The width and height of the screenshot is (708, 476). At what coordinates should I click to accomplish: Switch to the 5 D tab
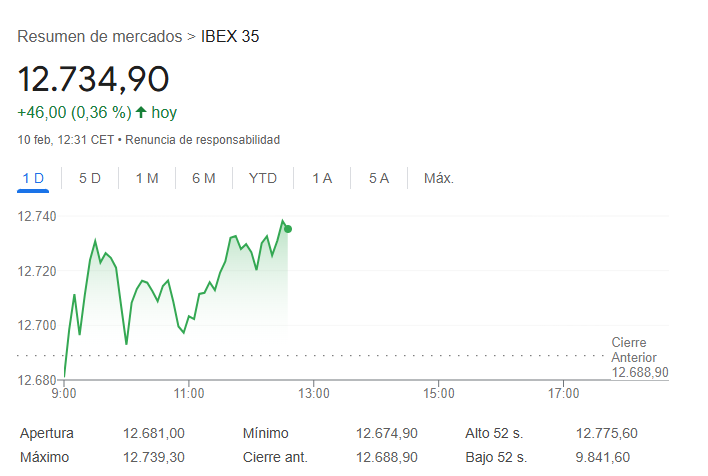(x=90, y=178)
